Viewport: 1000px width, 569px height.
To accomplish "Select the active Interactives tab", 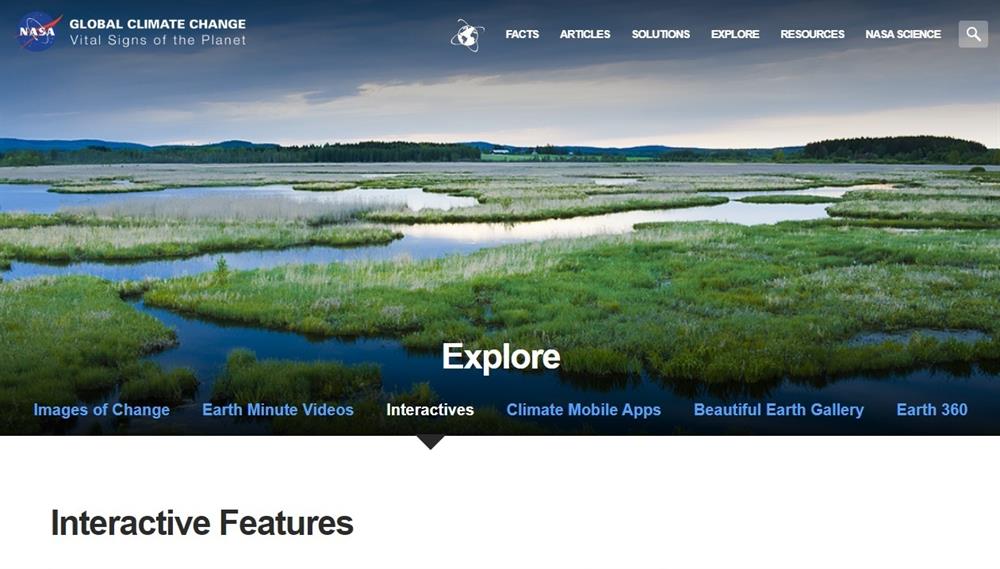I will (x=430, y=410).
